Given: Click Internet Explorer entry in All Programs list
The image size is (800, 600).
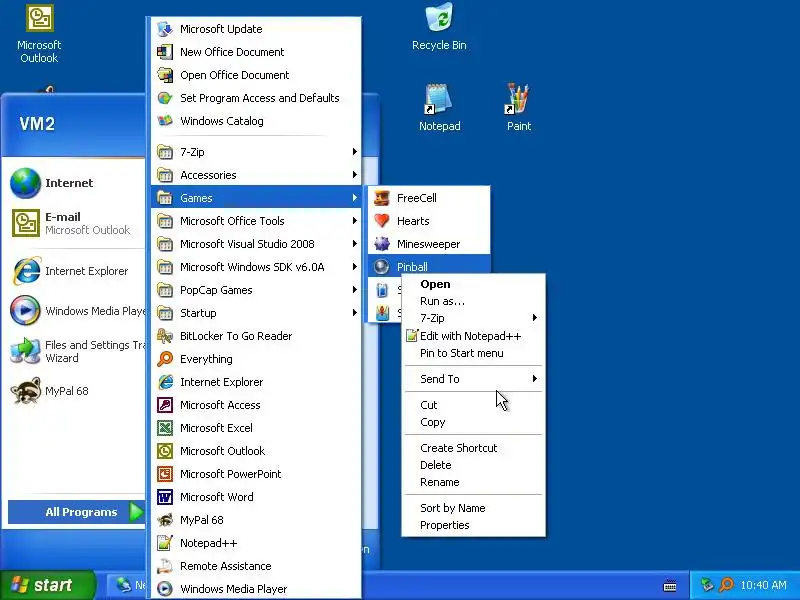Looking at the screenshot, I should [256, 382].
